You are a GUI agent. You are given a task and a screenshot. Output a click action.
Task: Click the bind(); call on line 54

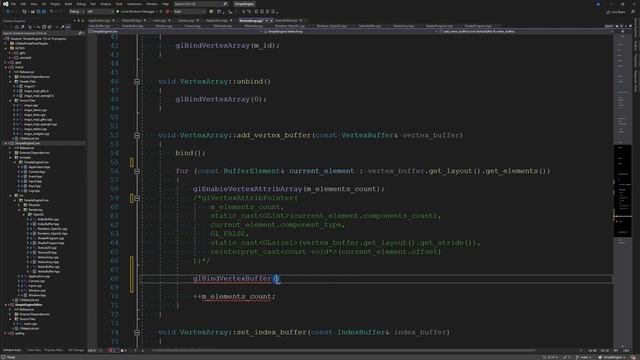click(x=191, y=153)
